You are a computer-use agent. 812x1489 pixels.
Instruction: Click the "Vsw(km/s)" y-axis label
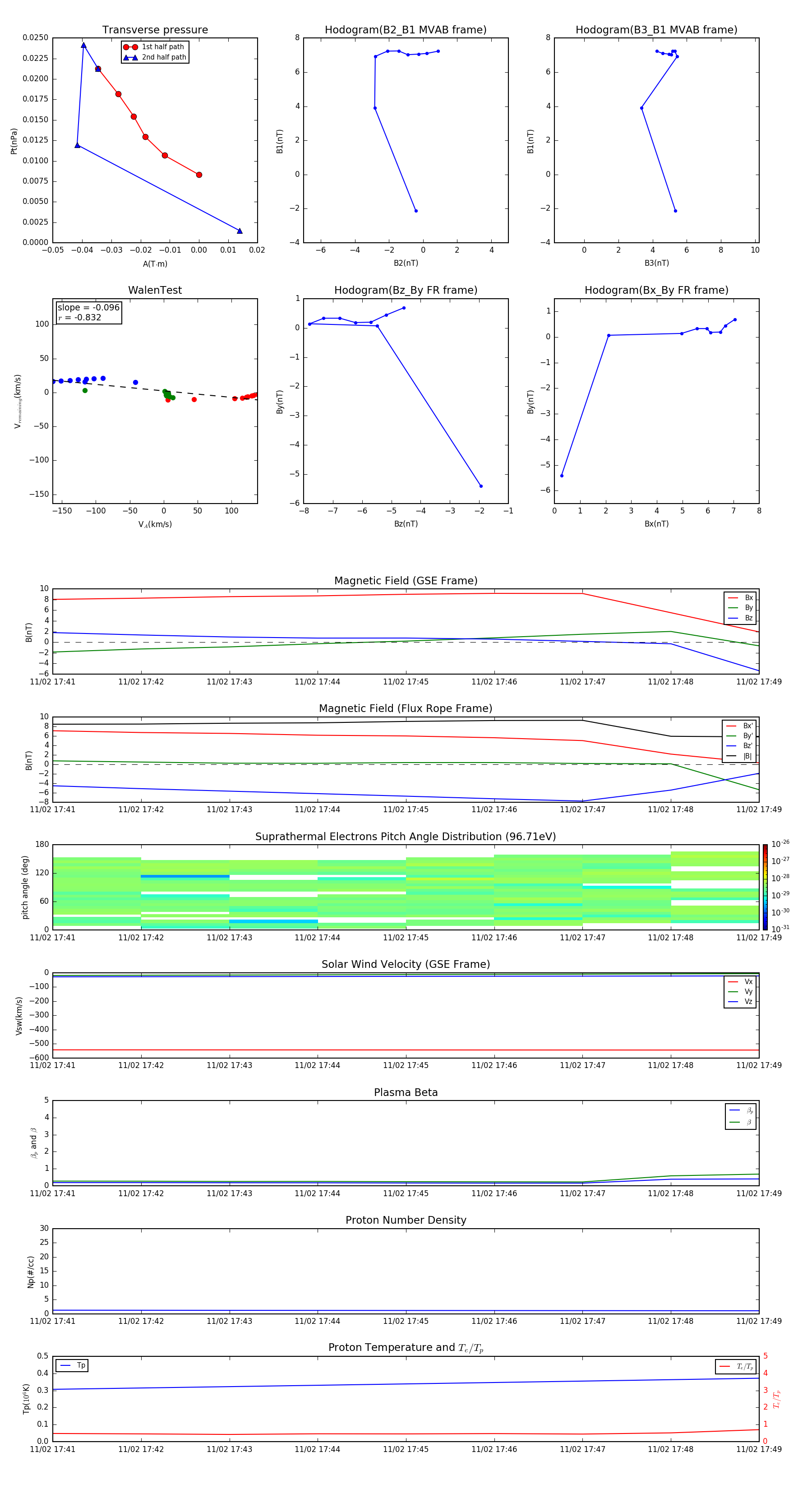[x=18, y=1016]
